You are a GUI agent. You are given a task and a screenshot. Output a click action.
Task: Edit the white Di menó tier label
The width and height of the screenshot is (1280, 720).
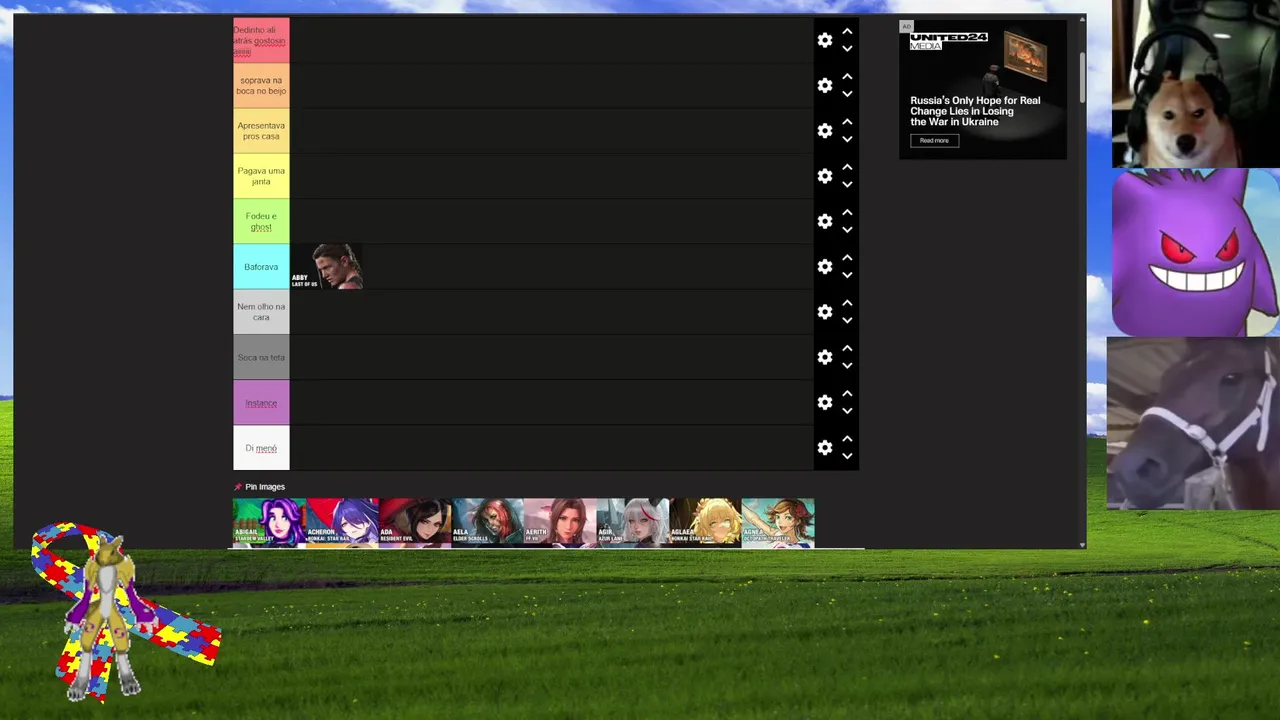[x=261, y=448]
